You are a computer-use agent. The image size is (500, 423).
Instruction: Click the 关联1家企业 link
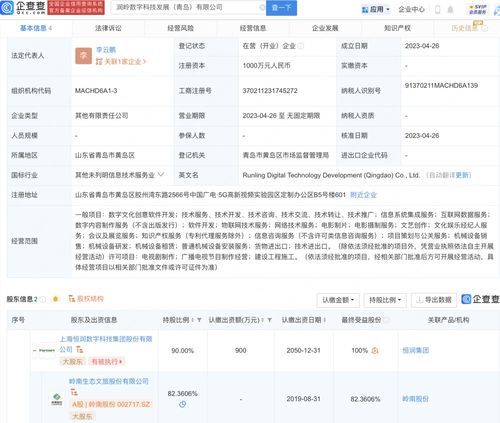tap(121, 62)
